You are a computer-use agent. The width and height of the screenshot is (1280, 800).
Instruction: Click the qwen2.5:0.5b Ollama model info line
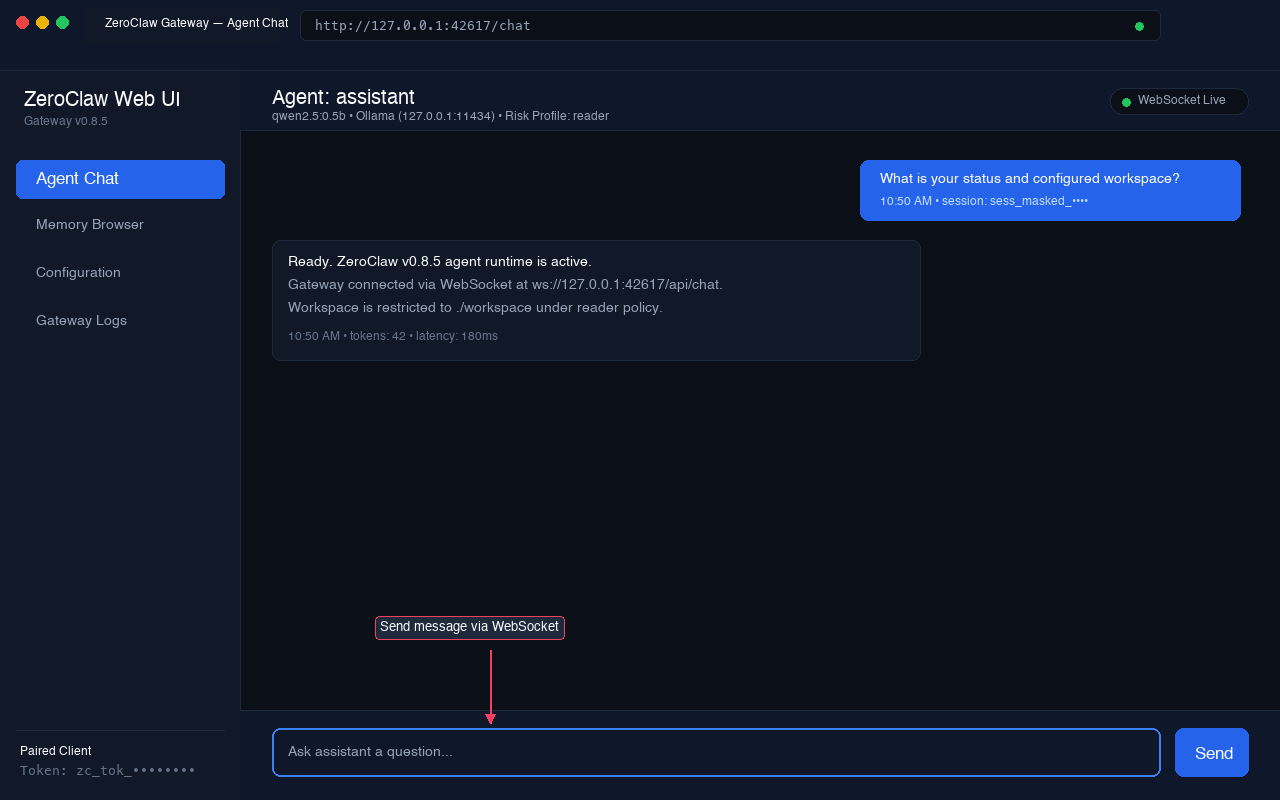(440, 116)
